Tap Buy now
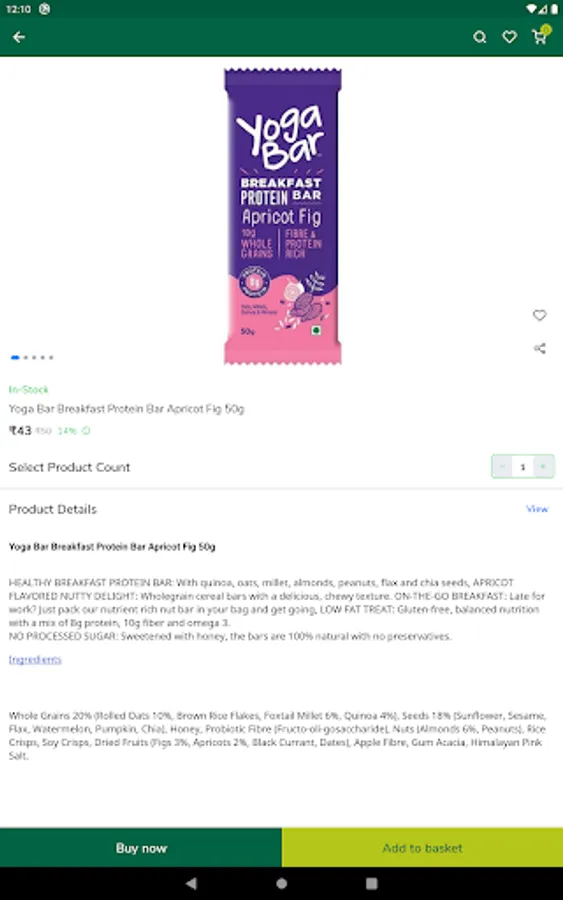 [x=141, y=848]
